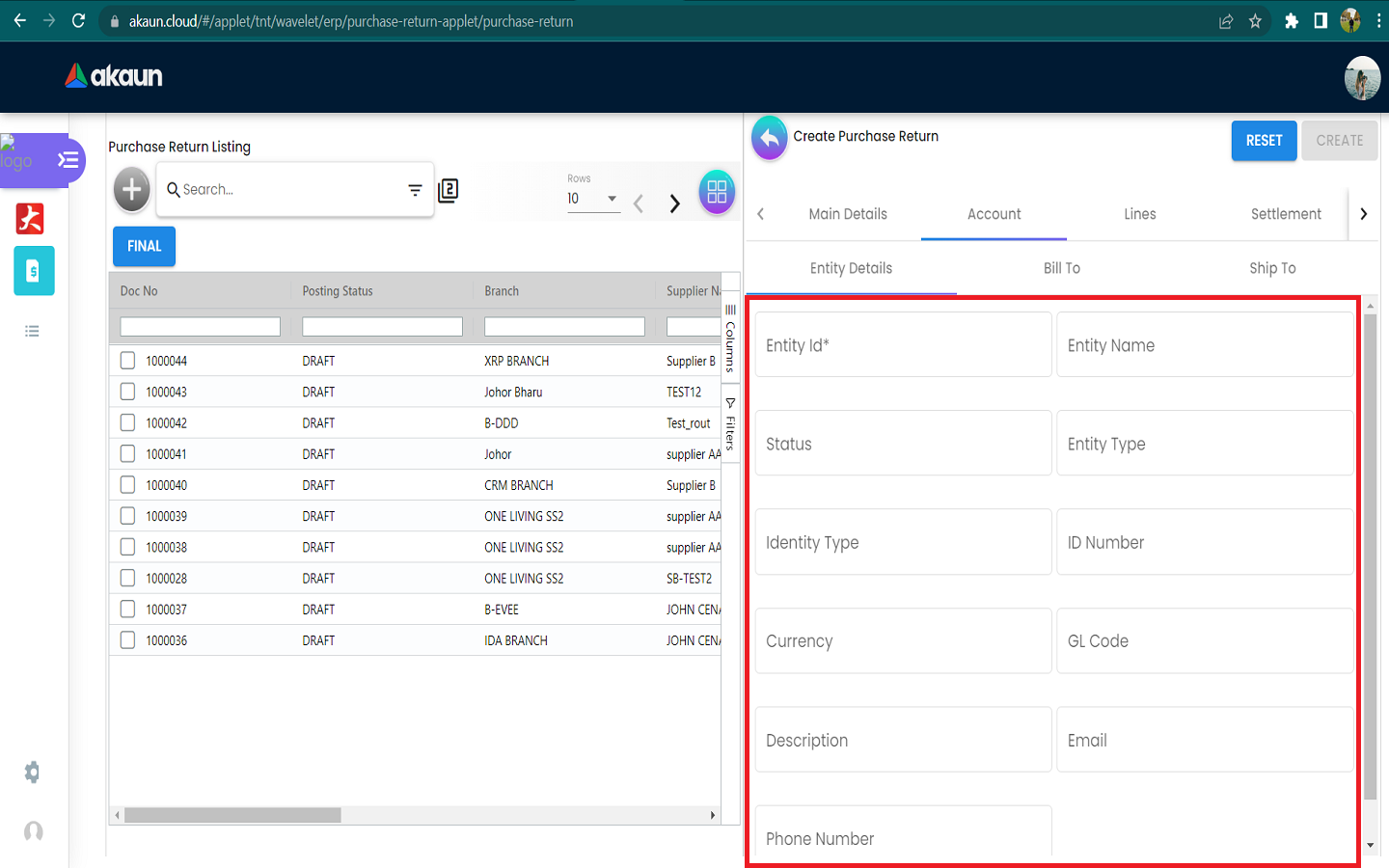
Task: Open the purple grid view icon
Action: 716,192
